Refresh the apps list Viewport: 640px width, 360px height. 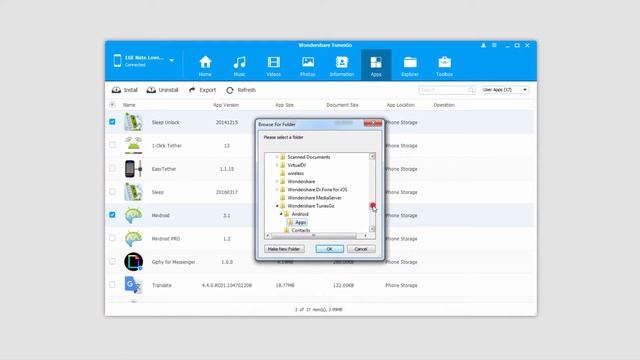[x=241, y=90]
